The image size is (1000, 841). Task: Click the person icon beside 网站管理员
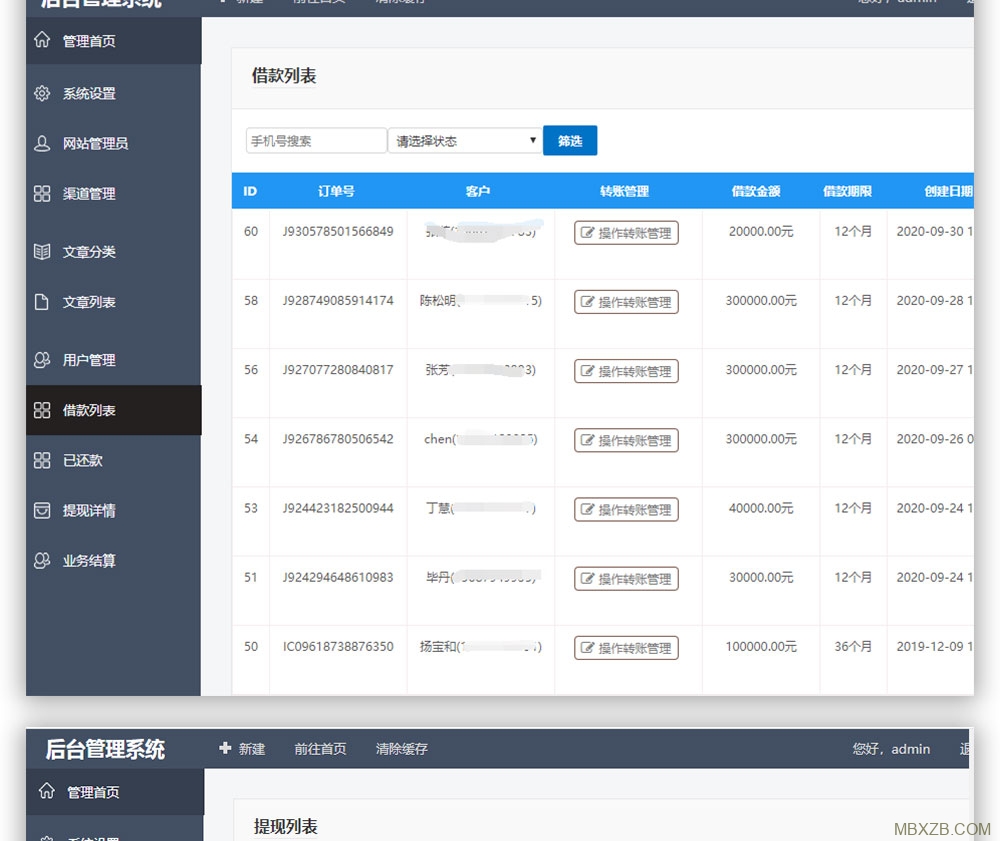(42, 143)
